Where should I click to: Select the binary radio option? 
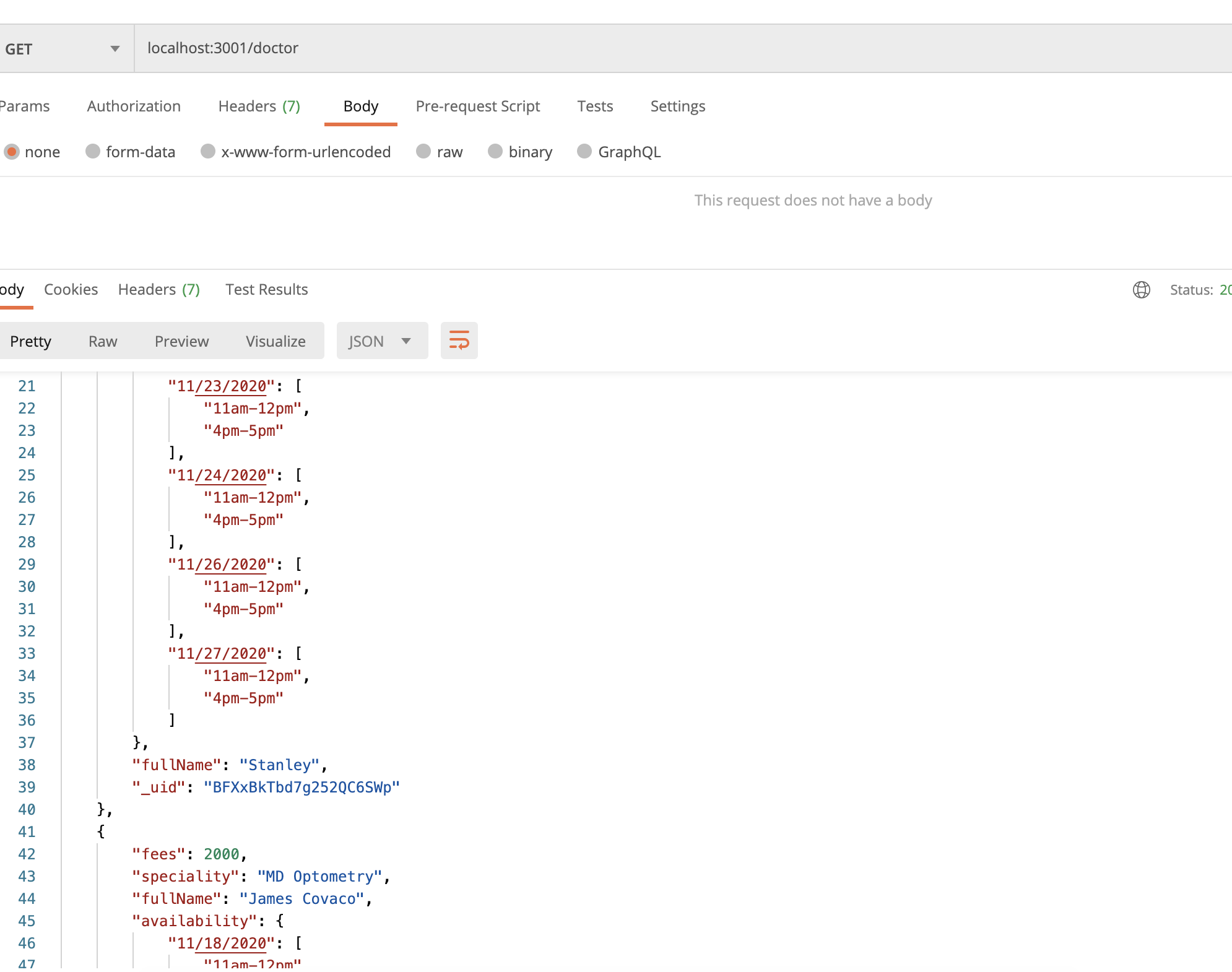pos(495,152)
